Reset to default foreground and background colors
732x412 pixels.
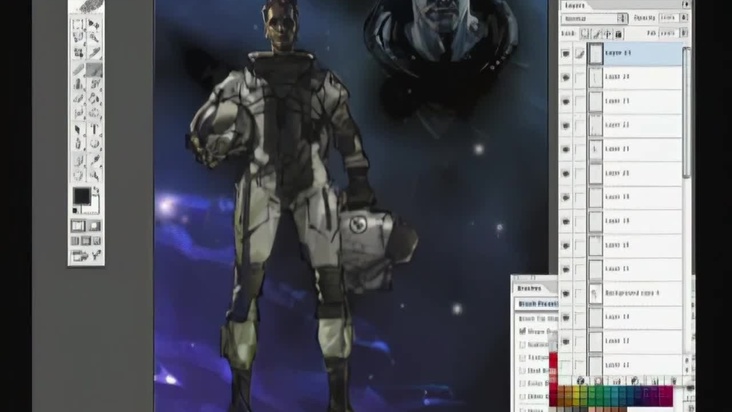[x=75, y=210]
